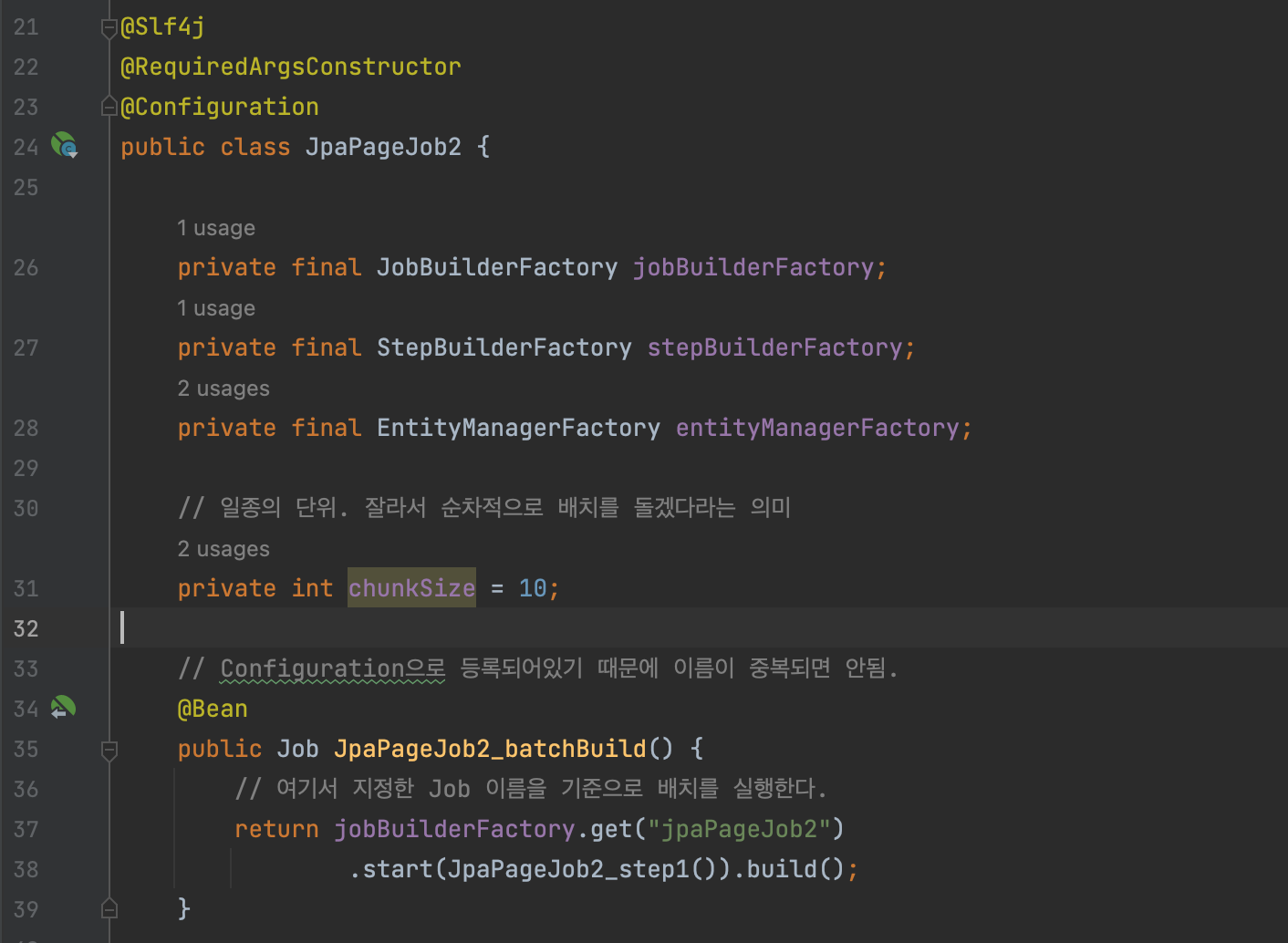
Task: Show the 2 usages of entityManagerFactory
Action: tap(223, 388)
